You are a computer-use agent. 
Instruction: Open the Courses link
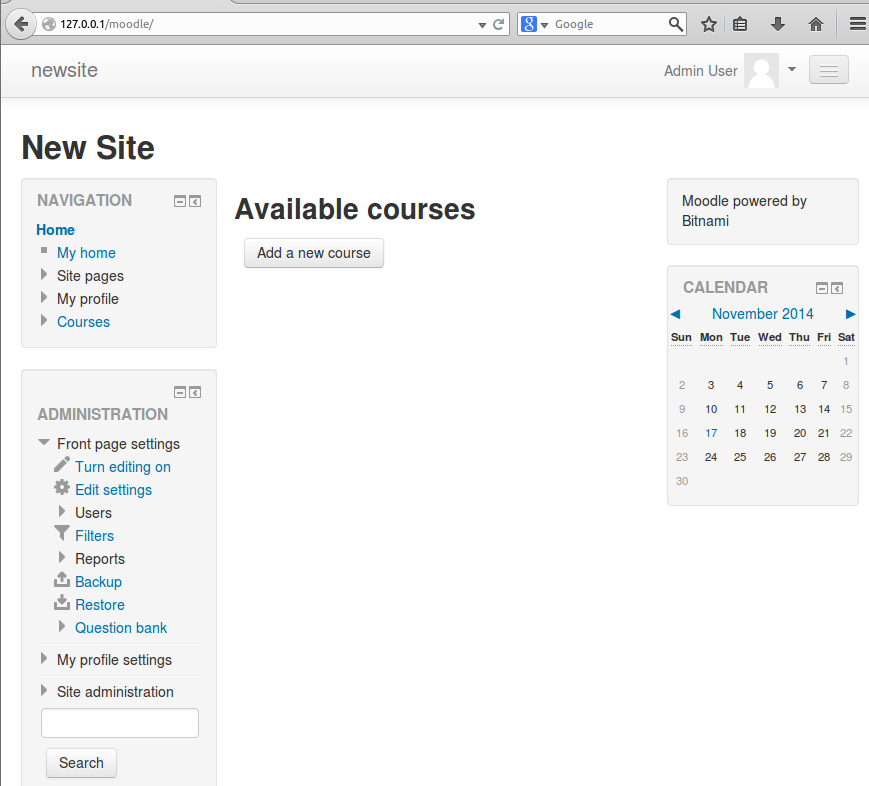coord(84,321)
